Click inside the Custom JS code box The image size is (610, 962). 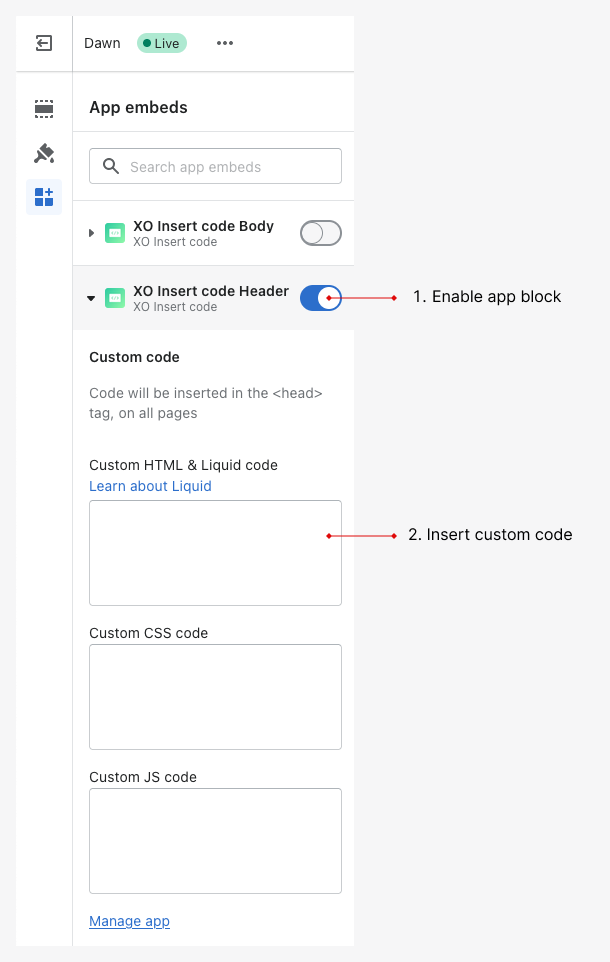coord(215,840)
